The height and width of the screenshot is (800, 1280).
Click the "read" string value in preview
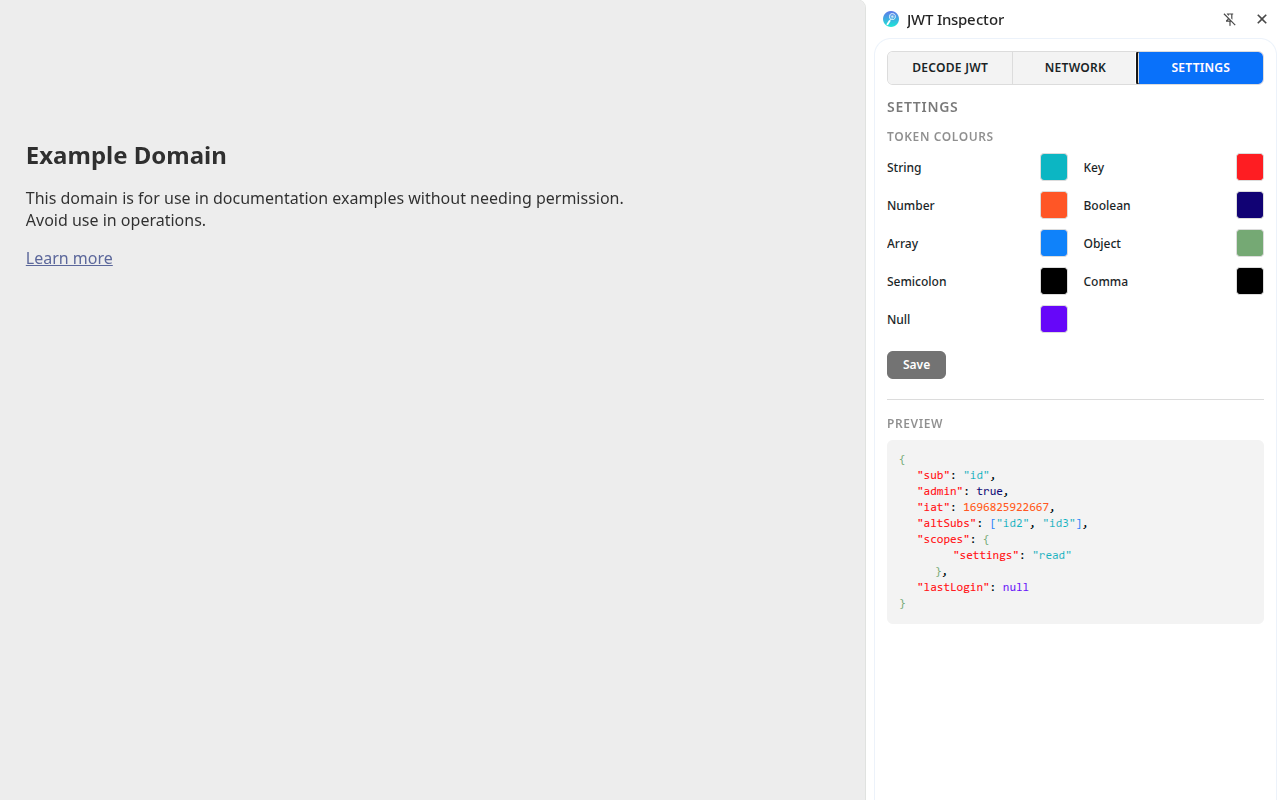(x=1052, y=555)
